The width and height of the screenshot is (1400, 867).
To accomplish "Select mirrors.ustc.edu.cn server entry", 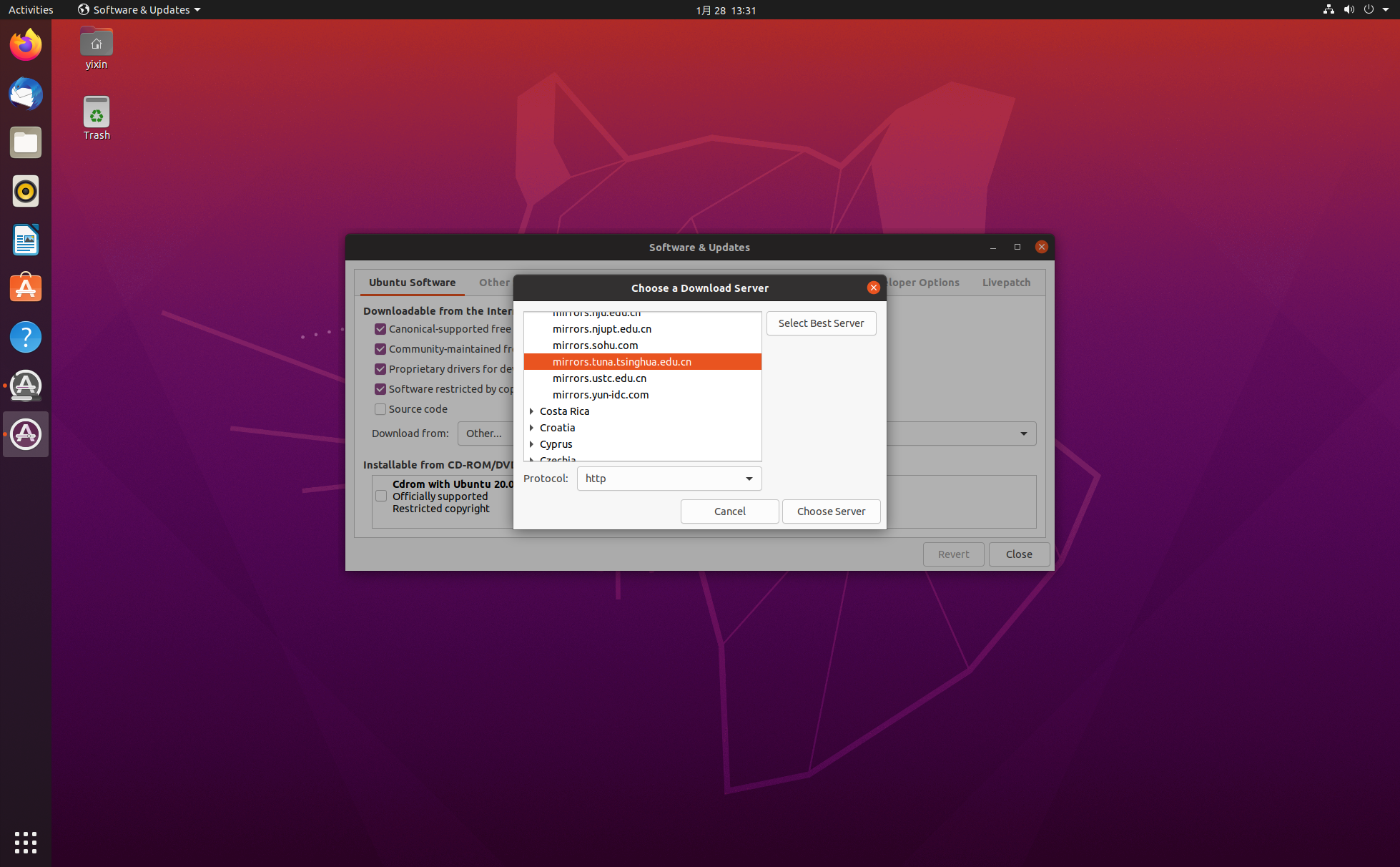I will [x=599, y=378].
